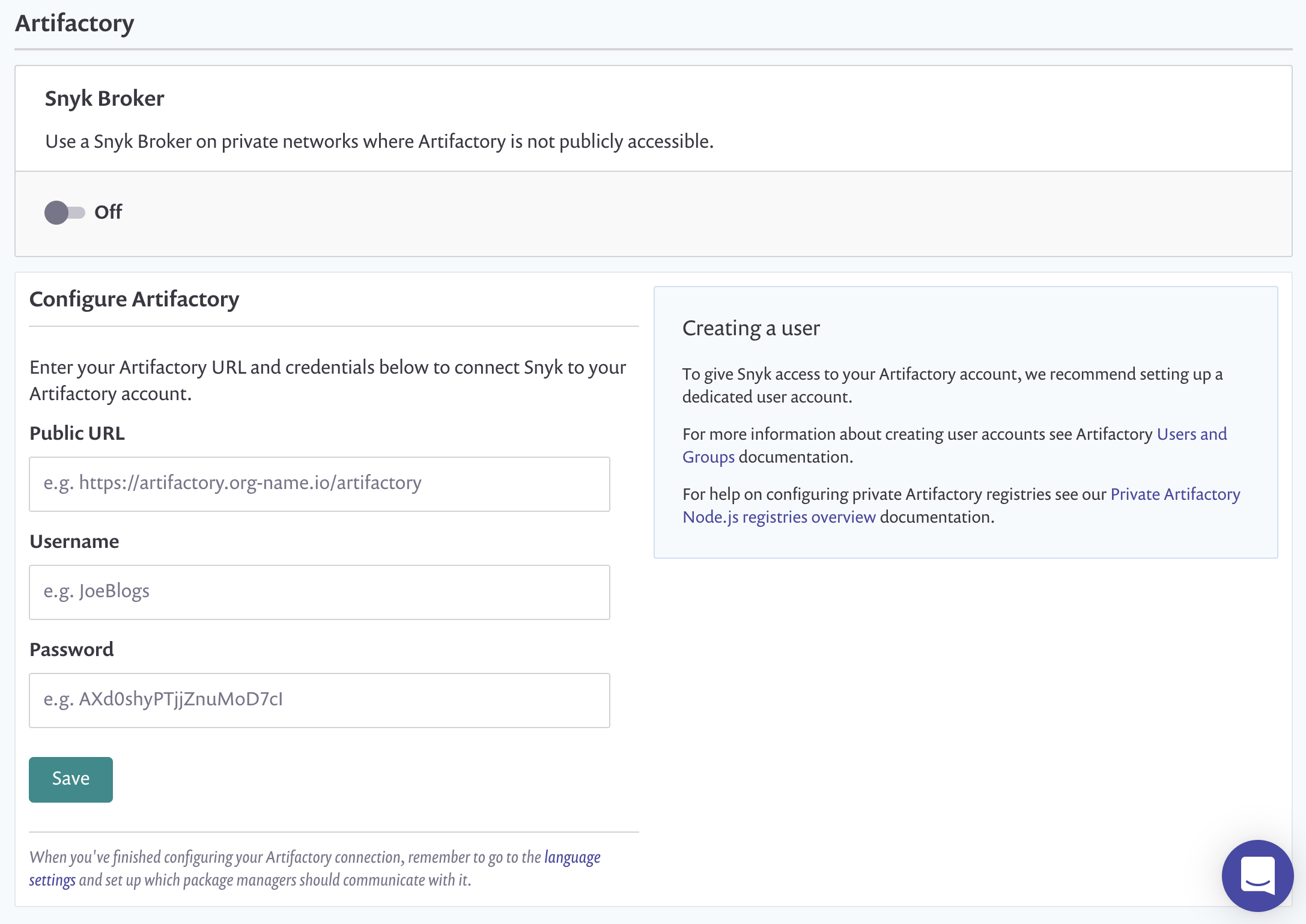Screen dimensions: 1306x924
Task: Click the Username field label
Action: (x=74, y=541)
